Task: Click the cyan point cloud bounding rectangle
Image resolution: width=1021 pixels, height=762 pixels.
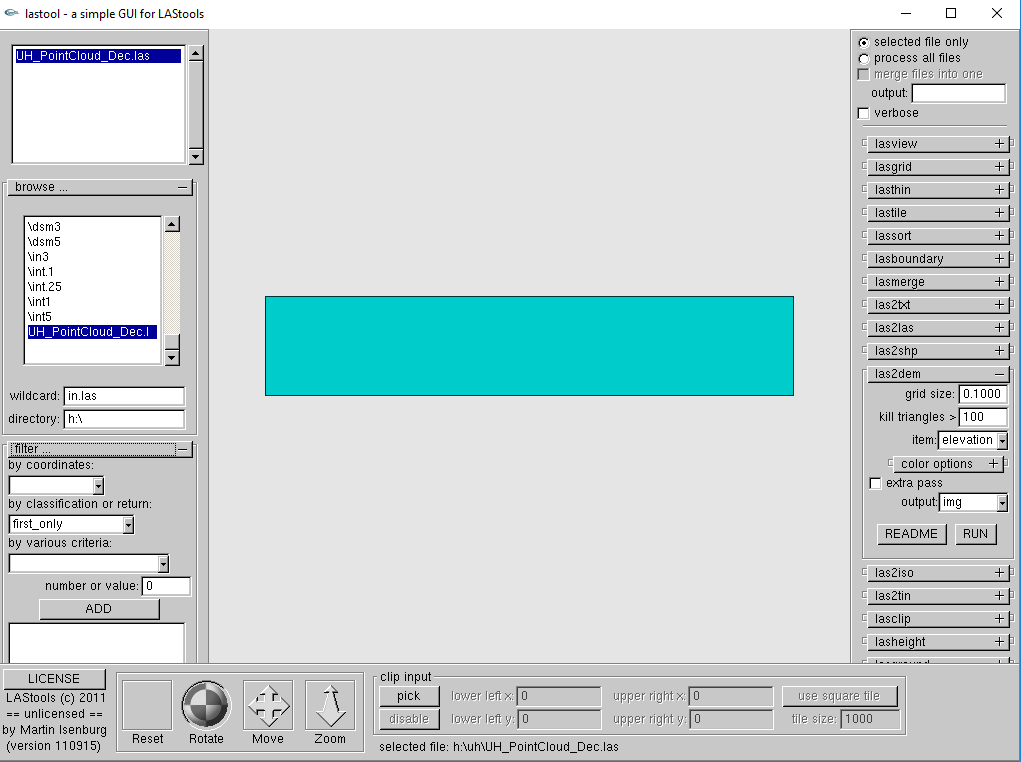Action: (529, 346)
